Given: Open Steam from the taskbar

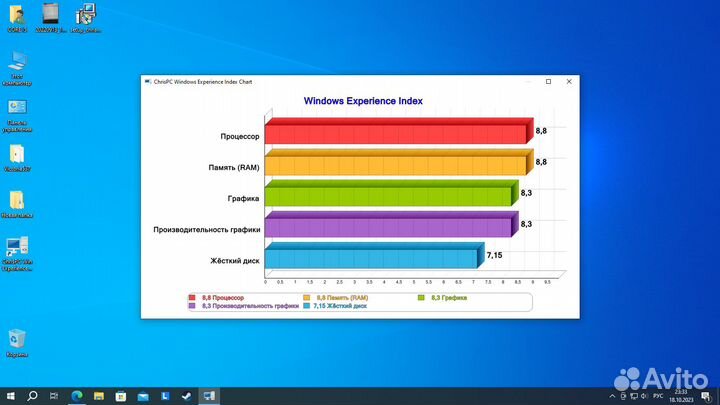Looking at the screenshot, I should click(x=187, y=396).
